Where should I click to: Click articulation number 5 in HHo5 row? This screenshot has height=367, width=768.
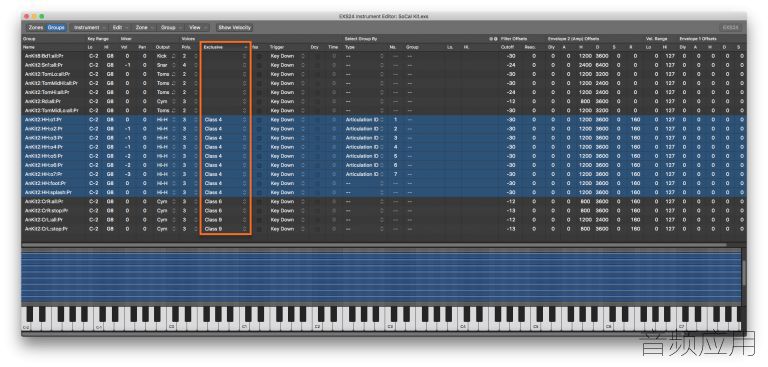pyautogui.click(x=395, y=156)
